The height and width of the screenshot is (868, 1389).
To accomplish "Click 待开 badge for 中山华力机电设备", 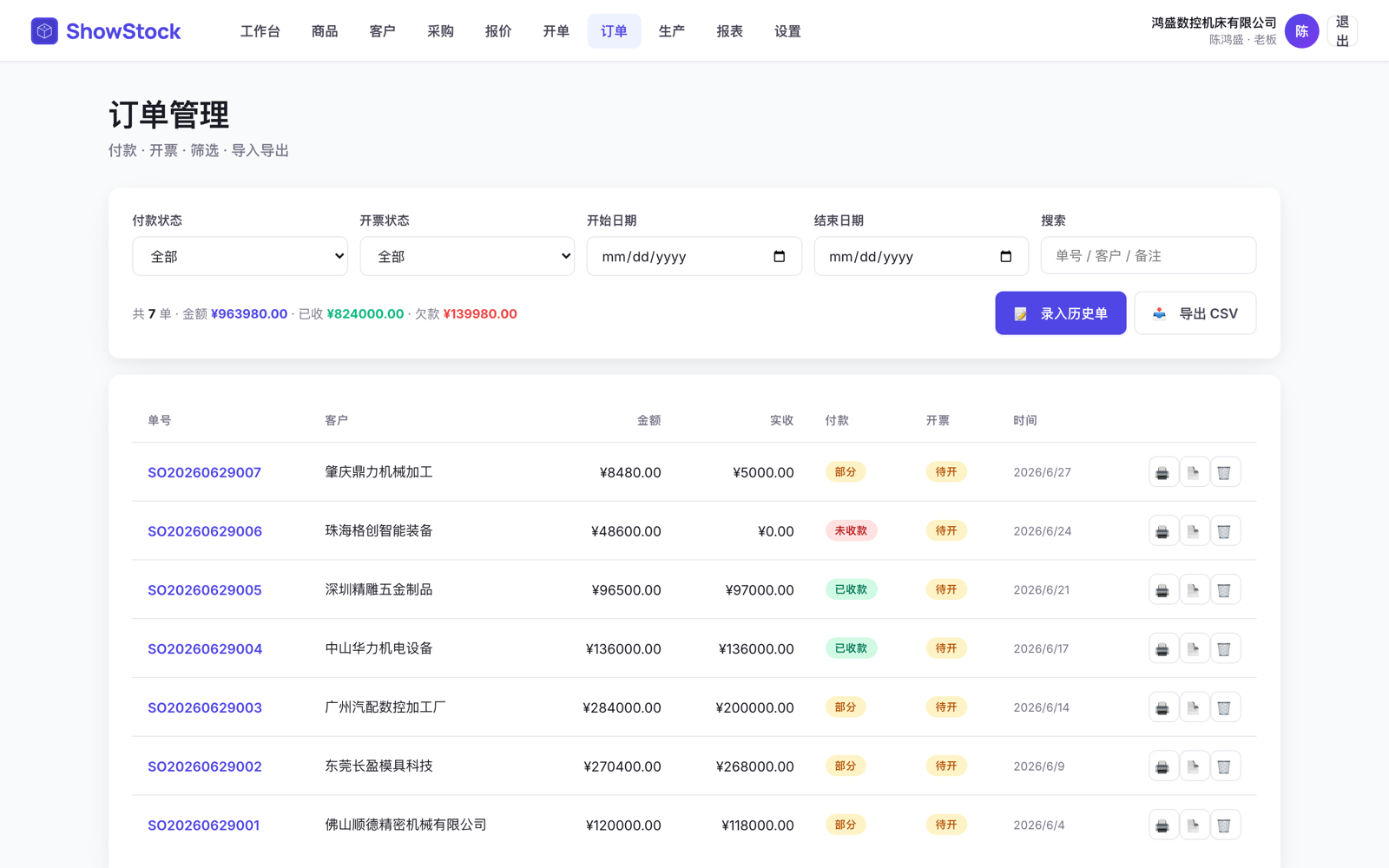I will 946,648.
